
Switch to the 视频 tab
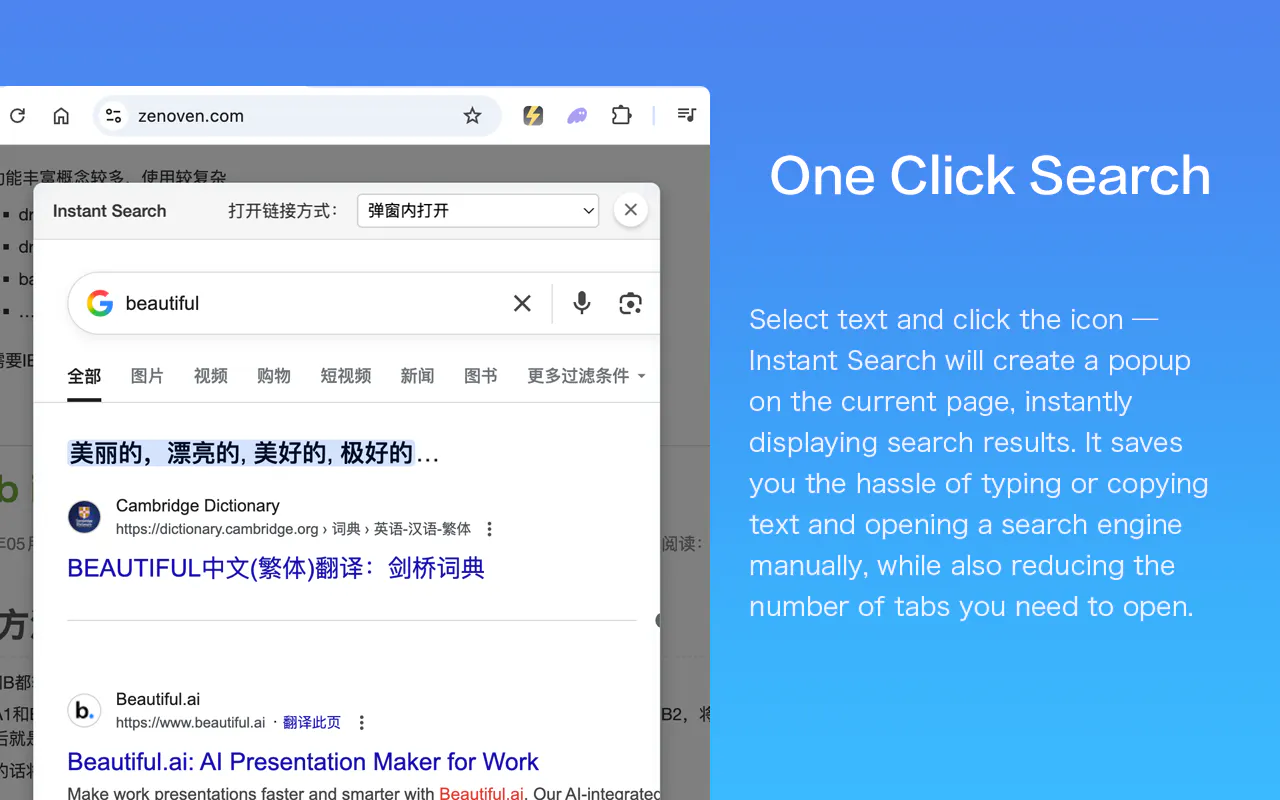(x=211, y=376)
